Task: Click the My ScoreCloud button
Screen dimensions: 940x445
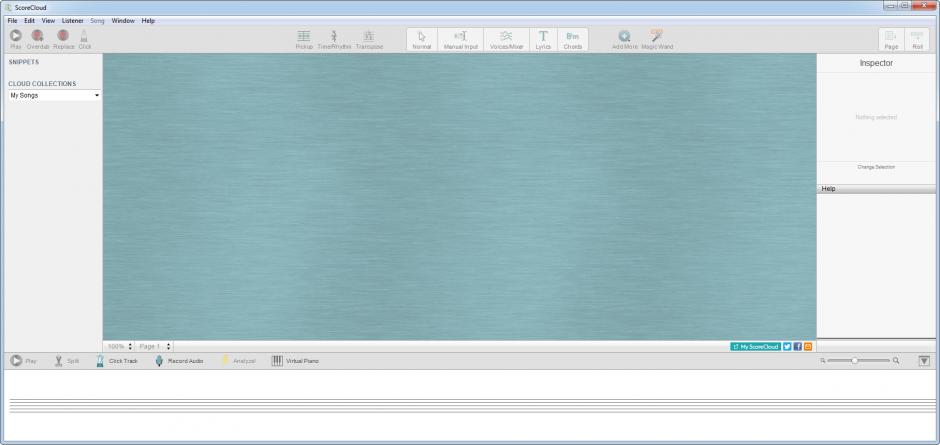Action: coord(755,347)
